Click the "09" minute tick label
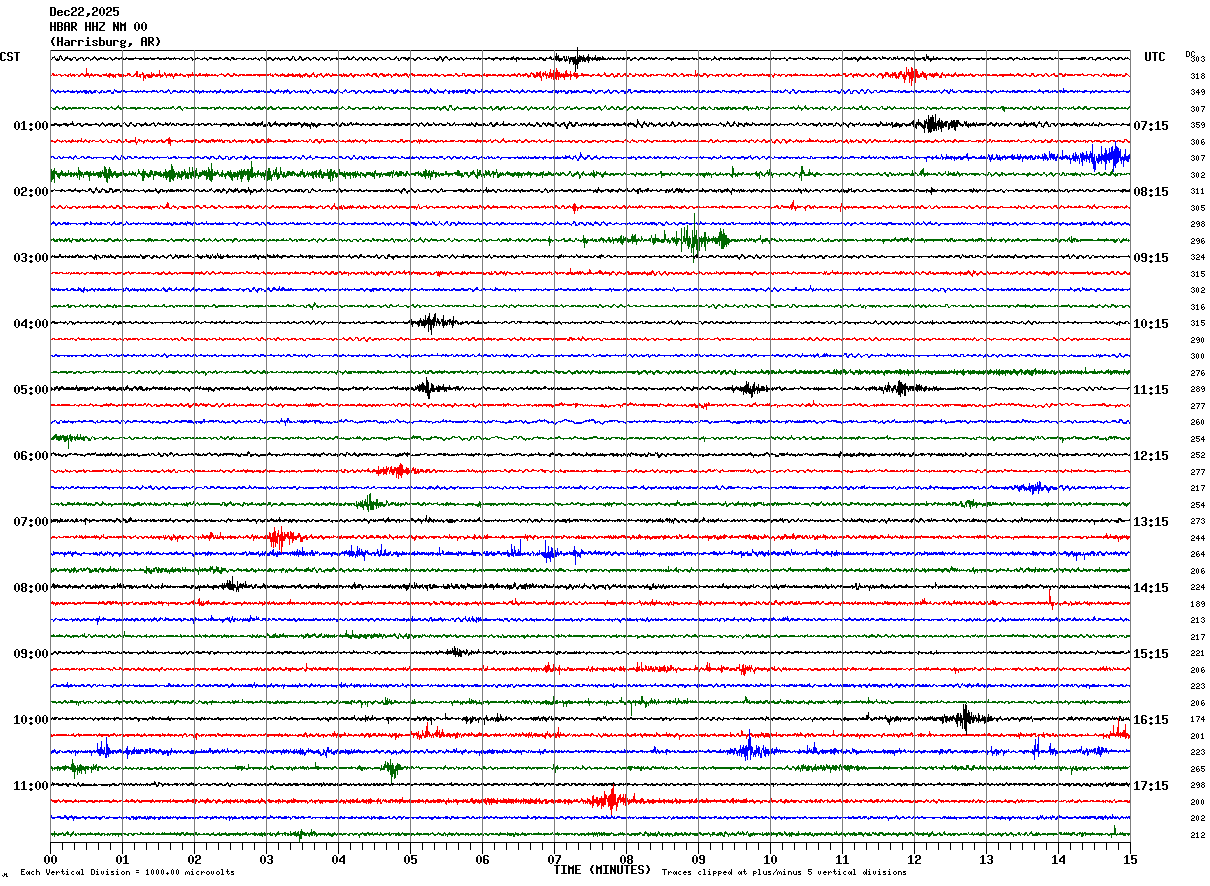 tap(698, 859)
